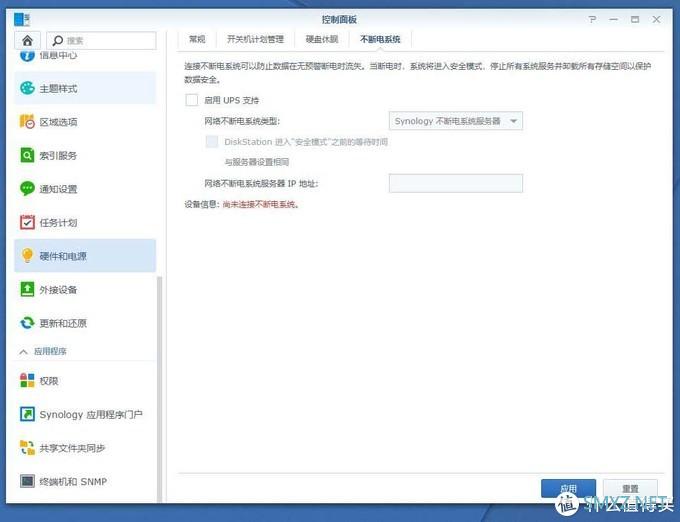Open 索引服务 indexing service
Image resolution: width=680 pixels, height=522 pixels.
coord(58,156)
